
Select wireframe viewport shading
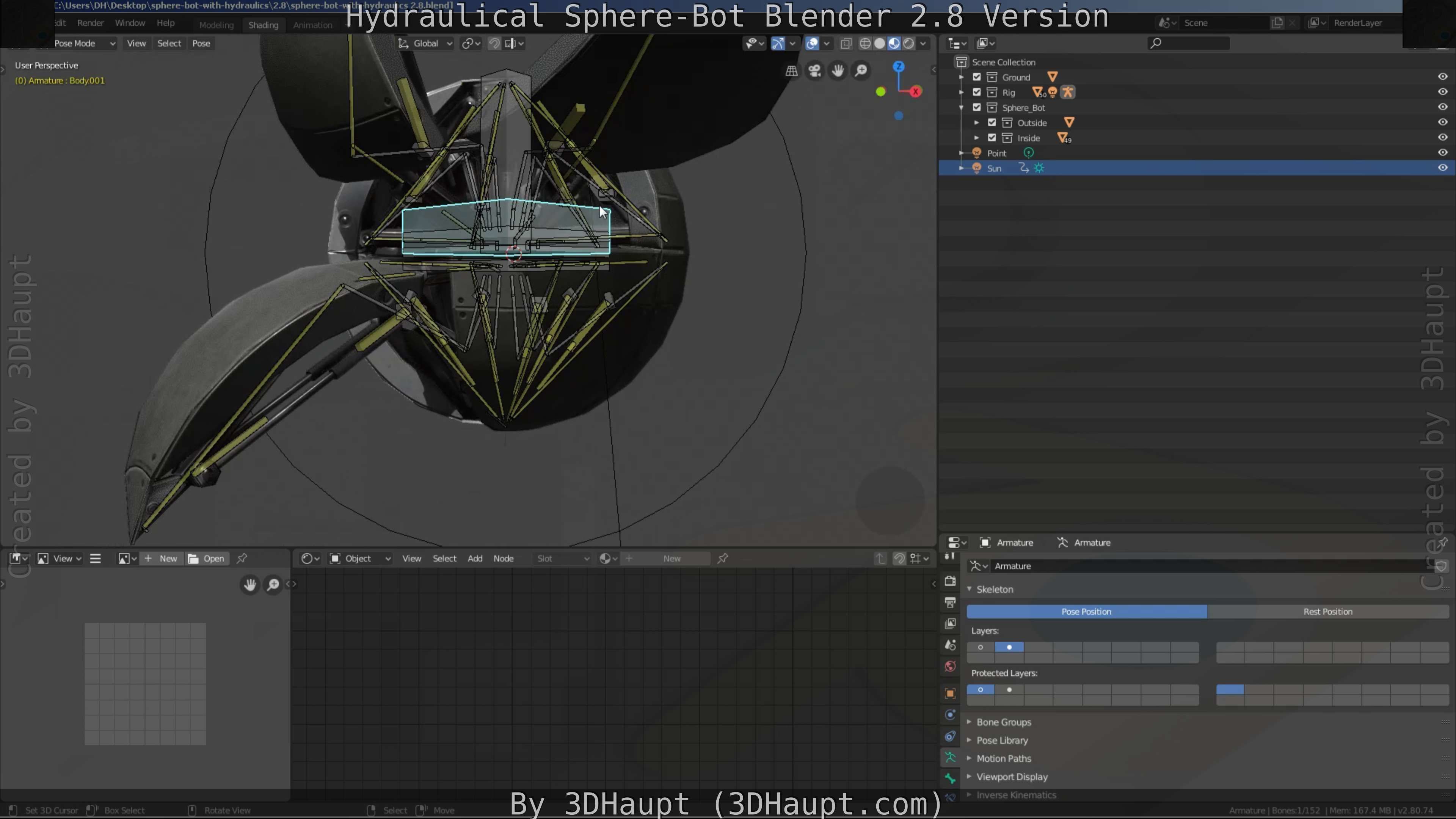click(x=865, y=44)
